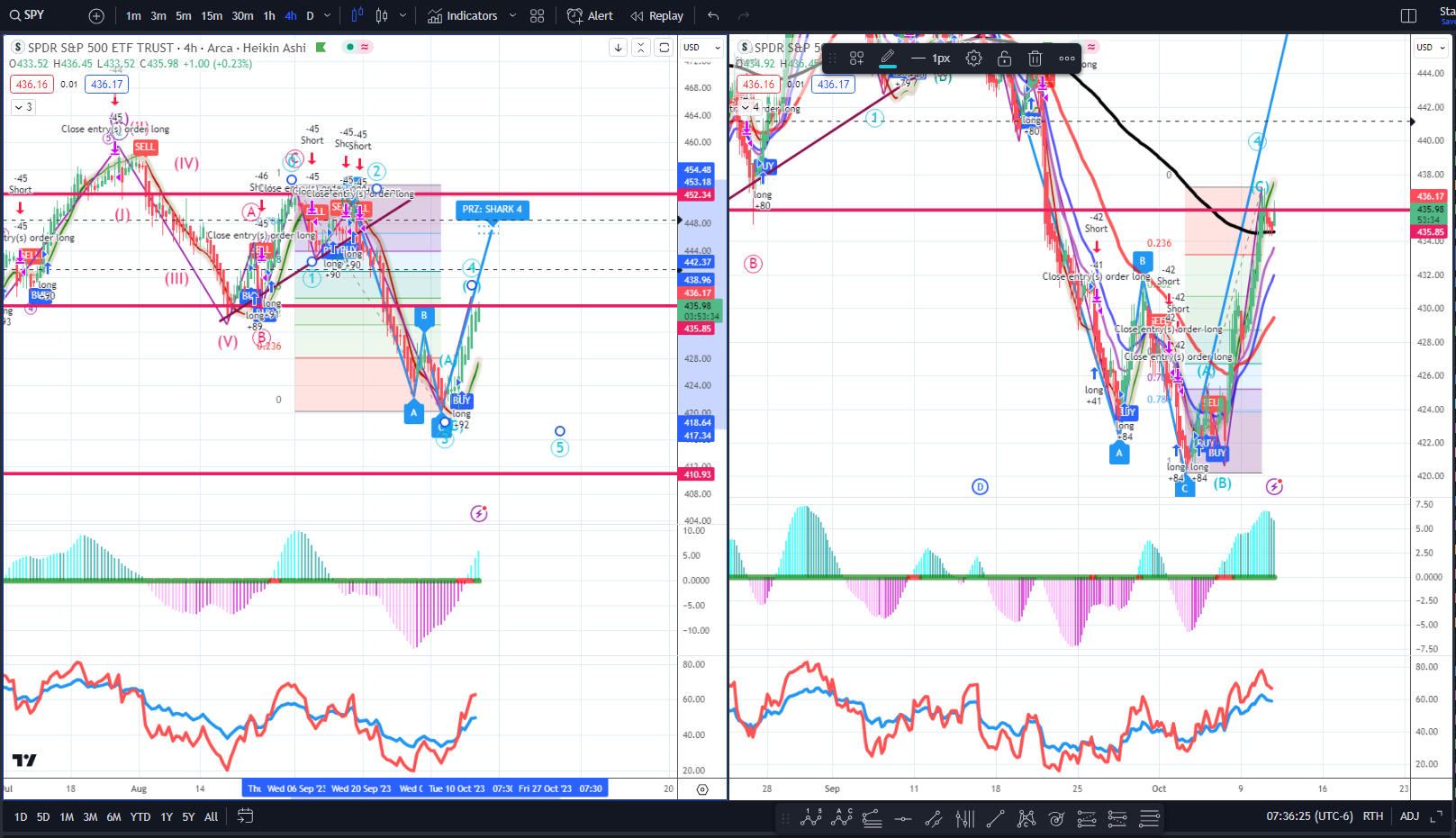Select Elliott impulse wave 12345 tool

[811, 818]
